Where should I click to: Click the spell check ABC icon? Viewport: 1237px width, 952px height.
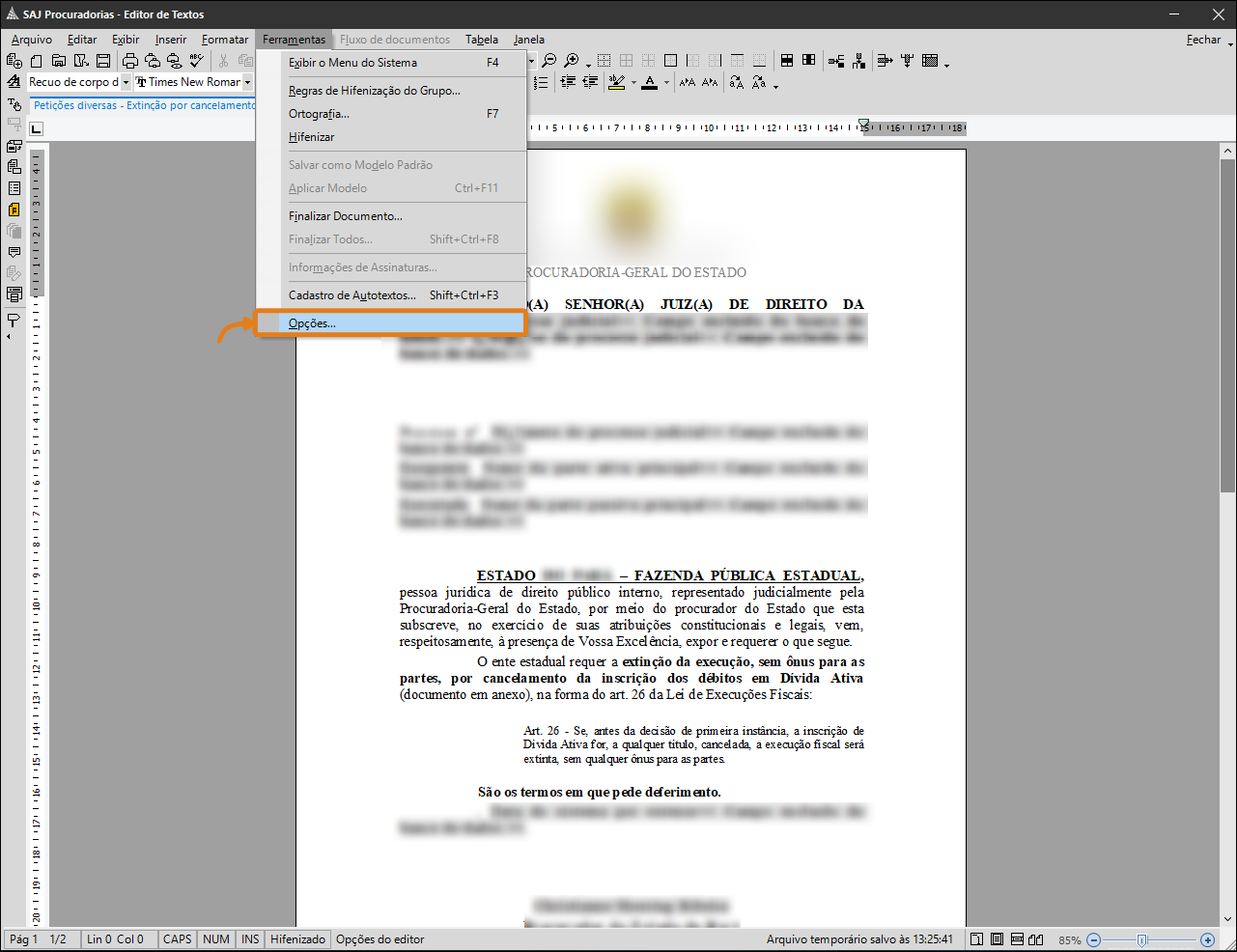tap(197, 61)
